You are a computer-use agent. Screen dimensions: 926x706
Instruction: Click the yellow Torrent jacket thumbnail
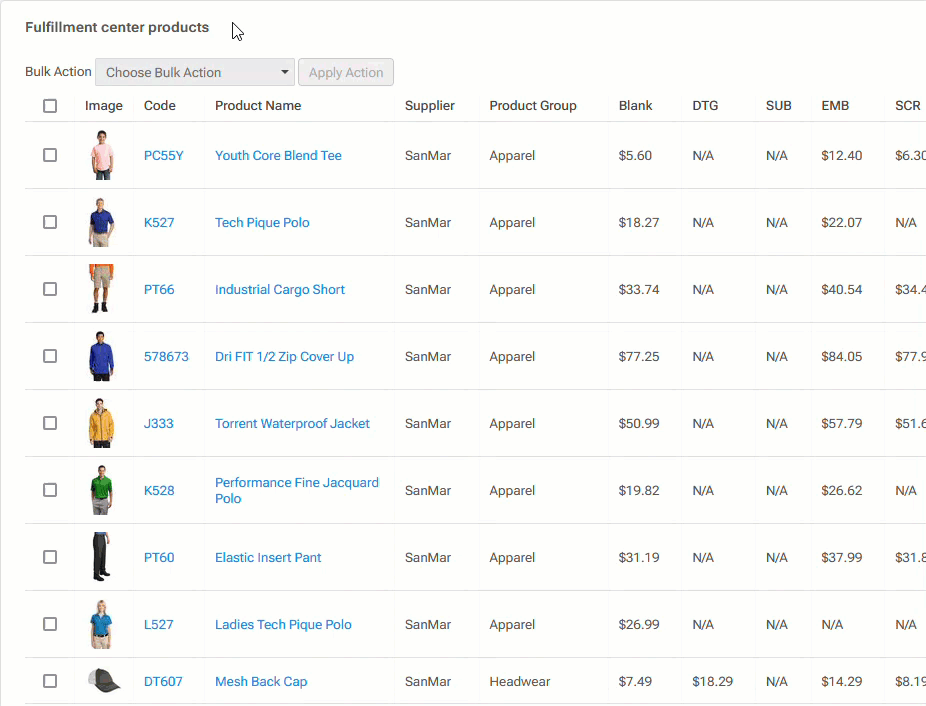point(101,423)
